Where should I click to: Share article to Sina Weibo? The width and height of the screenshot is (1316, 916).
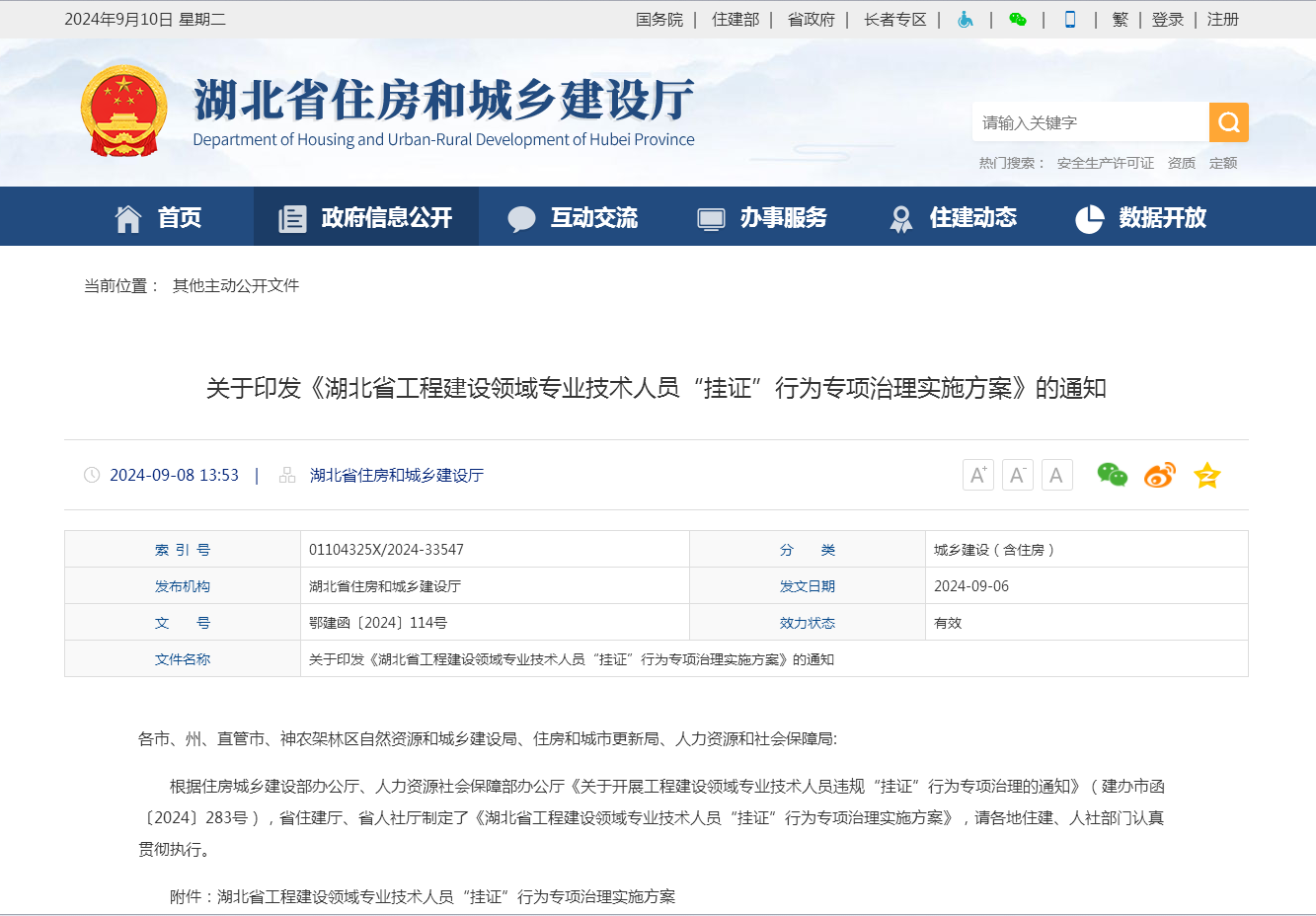1159,476
